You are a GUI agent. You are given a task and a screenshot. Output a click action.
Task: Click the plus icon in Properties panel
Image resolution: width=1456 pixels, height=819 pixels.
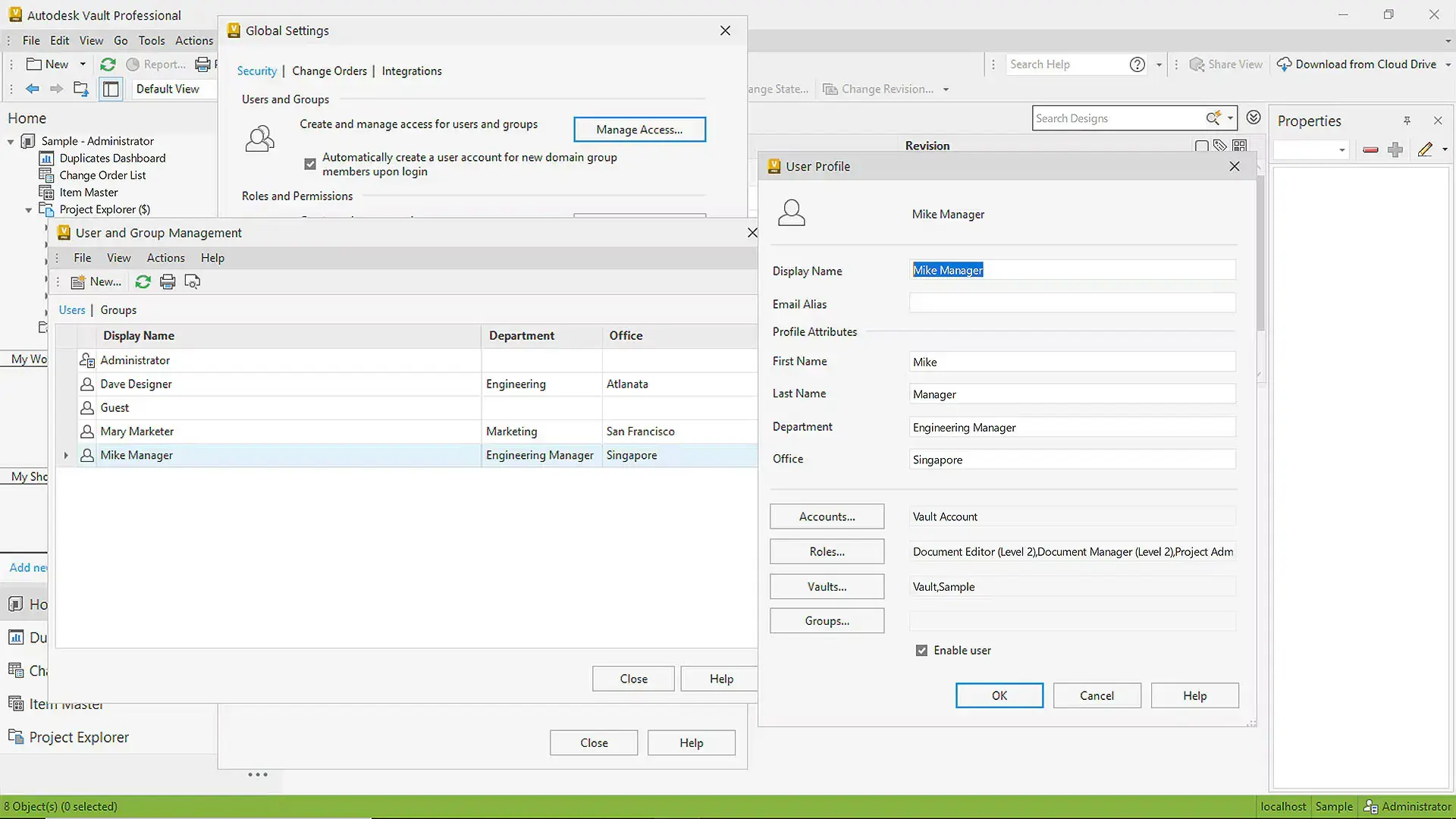tap(1395, 149)
